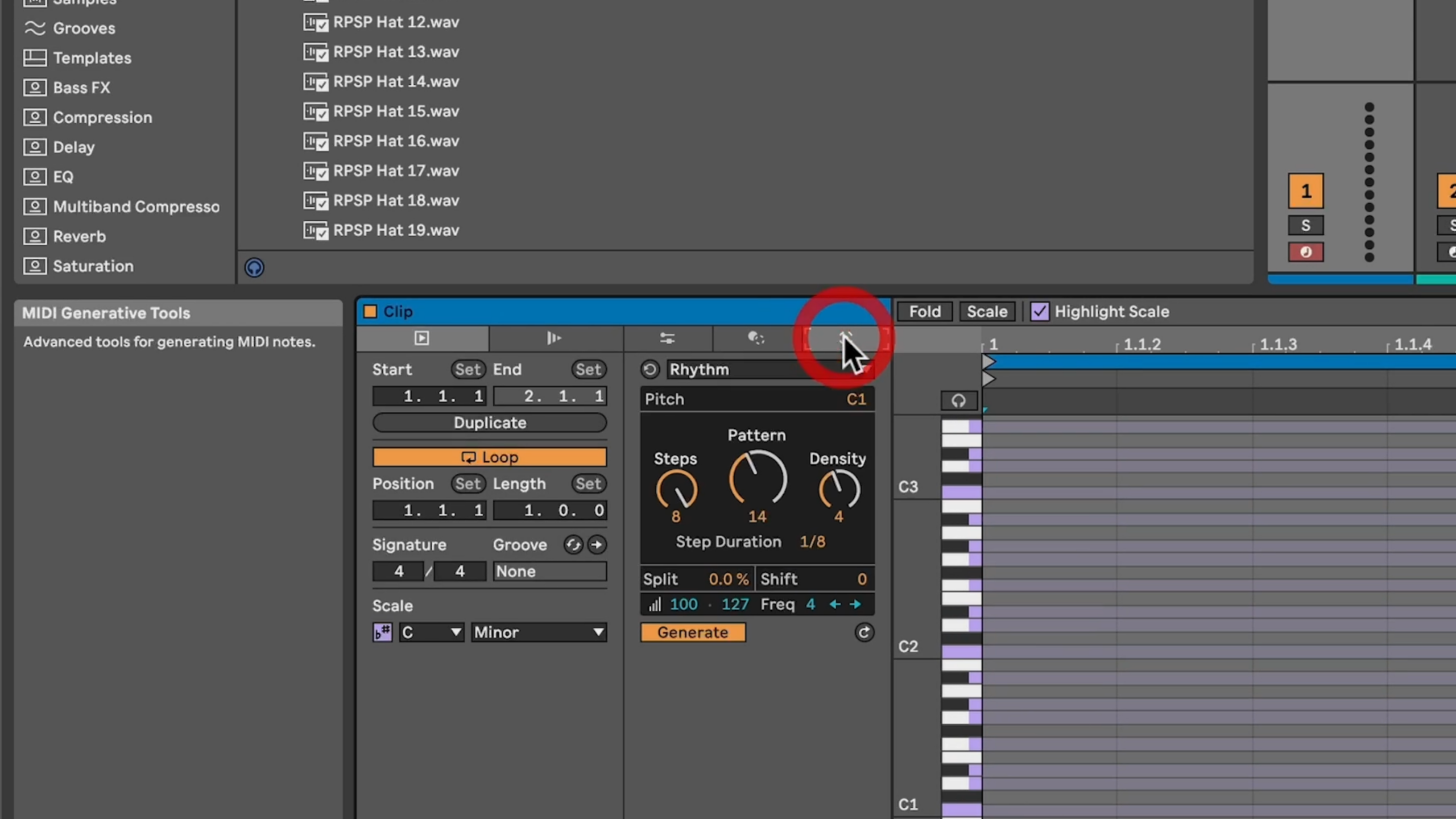The width and height of the screenshot is (1456, 819).
Task: Open the Transform tools tab
Action: pos(756,338)
